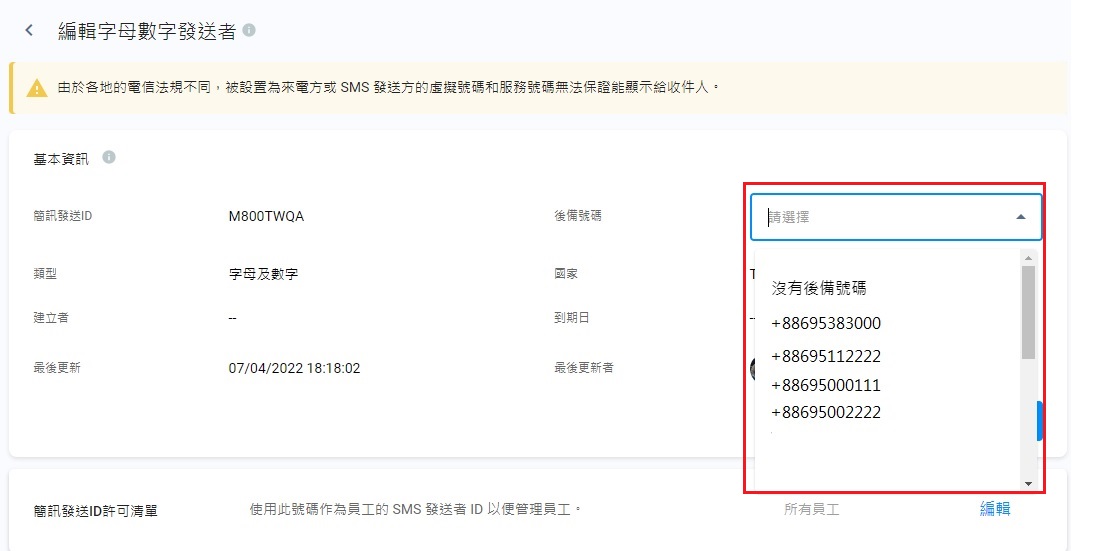Choose +88695383000 from the list
1110x551 pixels.
tap(826, 324)
